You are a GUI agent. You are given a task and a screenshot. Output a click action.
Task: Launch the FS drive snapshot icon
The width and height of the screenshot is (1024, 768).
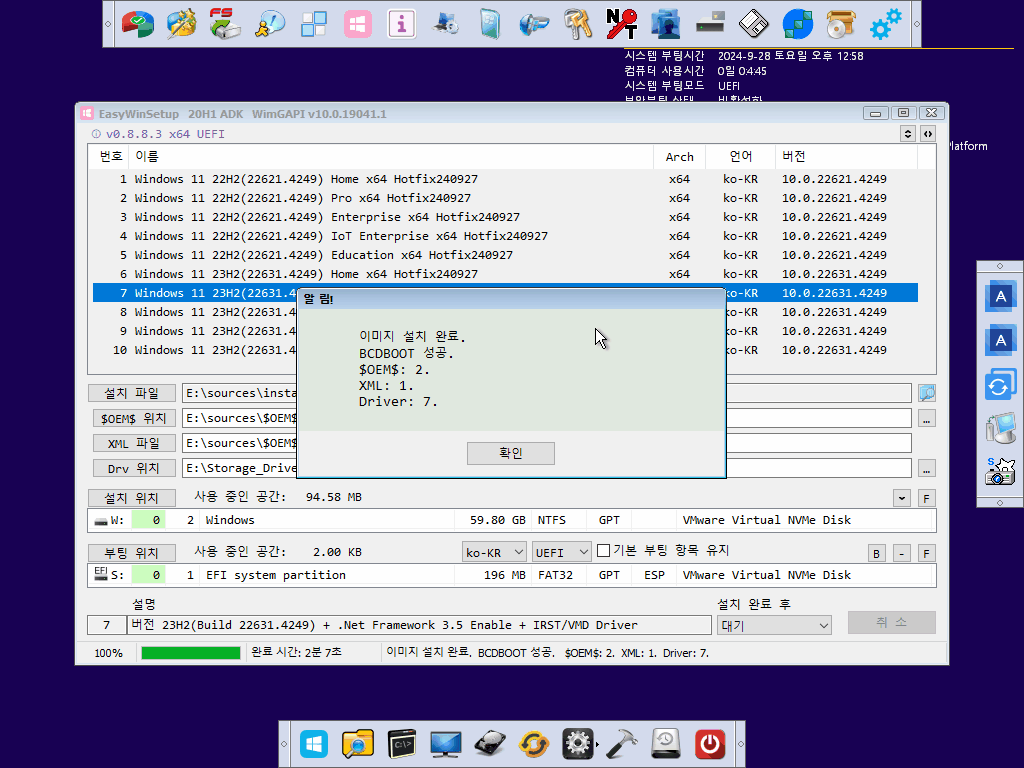pos(225,24)
